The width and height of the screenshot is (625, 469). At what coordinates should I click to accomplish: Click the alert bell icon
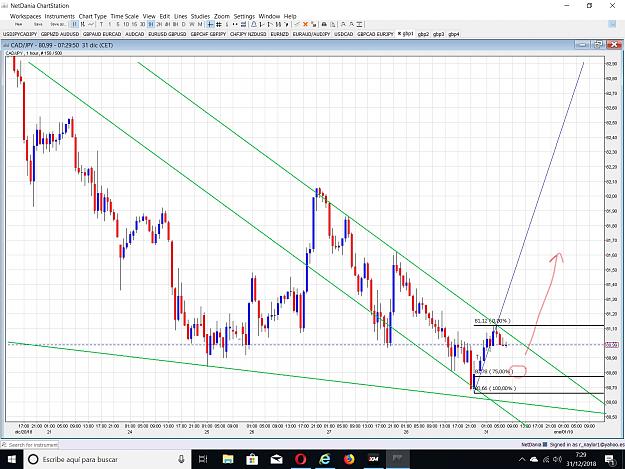(254, 24)
